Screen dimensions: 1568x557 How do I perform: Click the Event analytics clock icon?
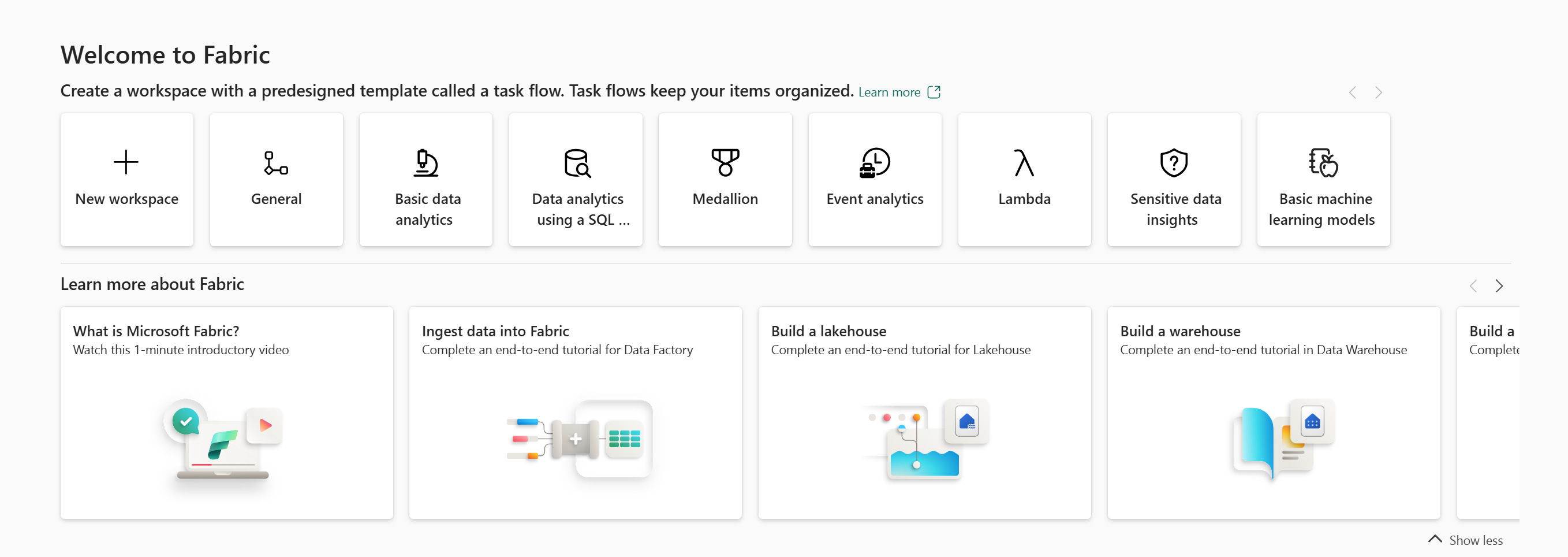tap(875, 162)
